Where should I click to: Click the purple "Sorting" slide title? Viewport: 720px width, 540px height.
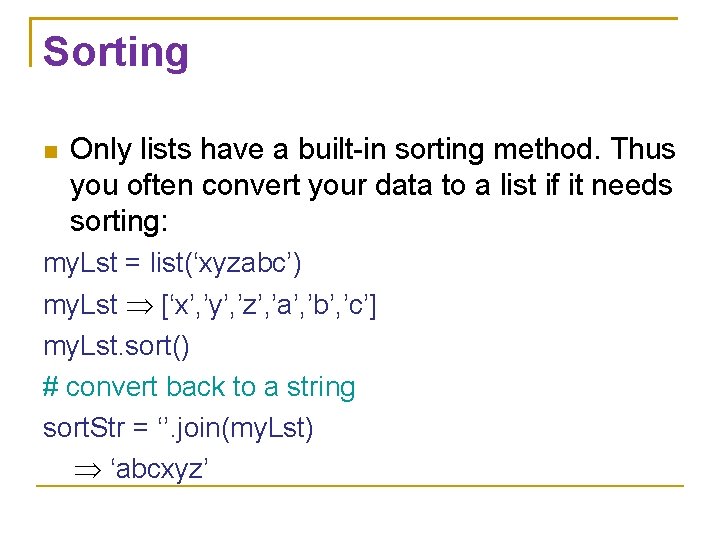[x=116, y=52]
